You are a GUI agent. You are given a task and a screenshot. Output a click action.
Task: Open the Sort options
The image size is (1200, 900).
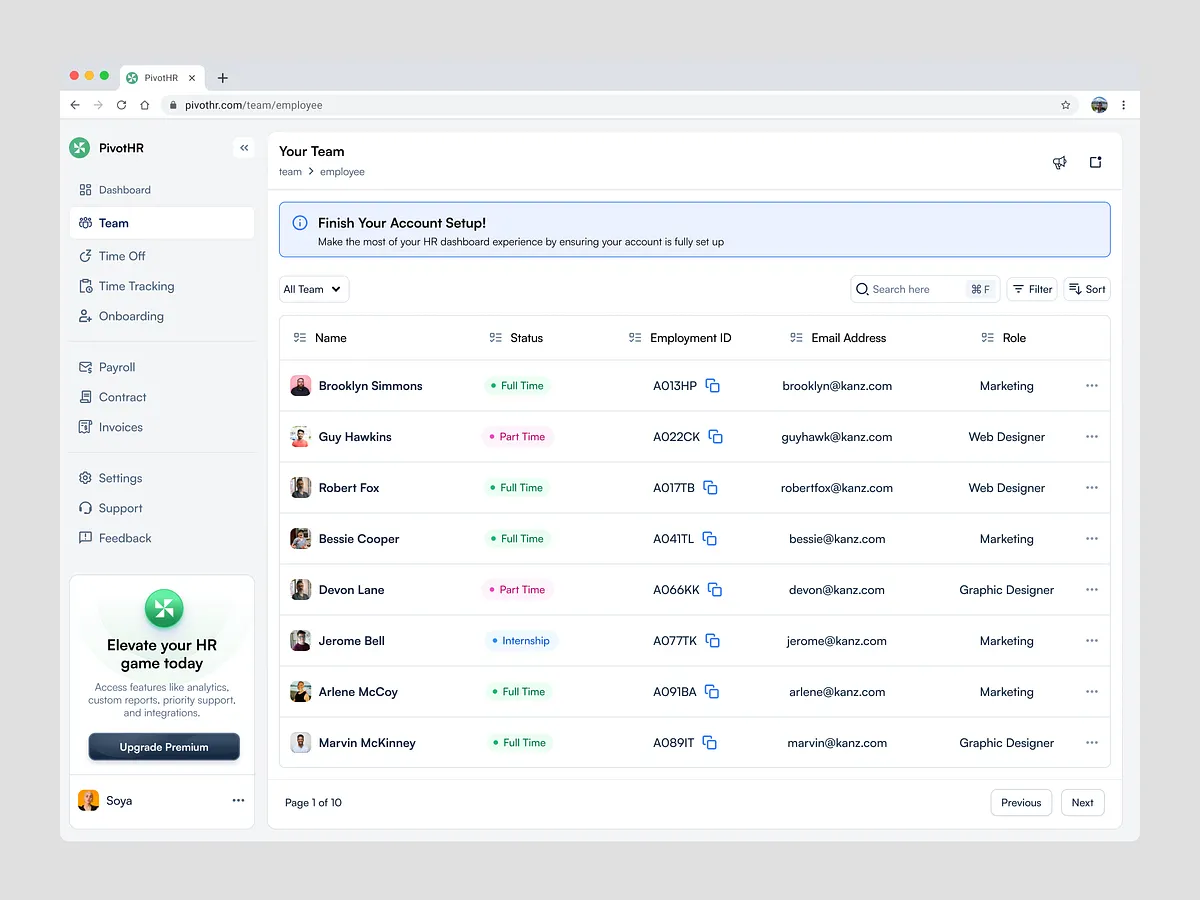(1087, 289)
